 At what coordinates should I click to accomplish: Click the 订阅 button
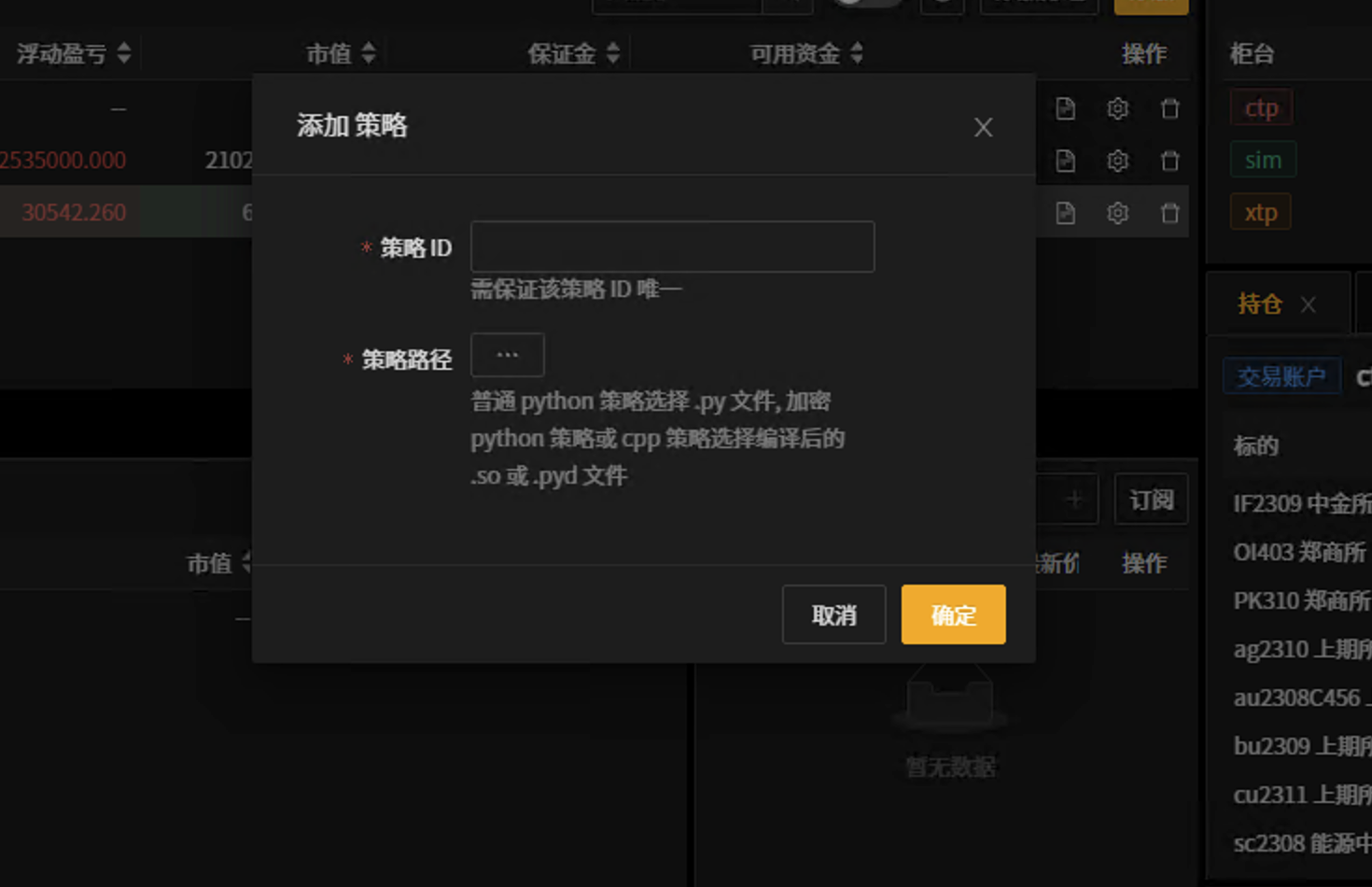point(1151,500)
